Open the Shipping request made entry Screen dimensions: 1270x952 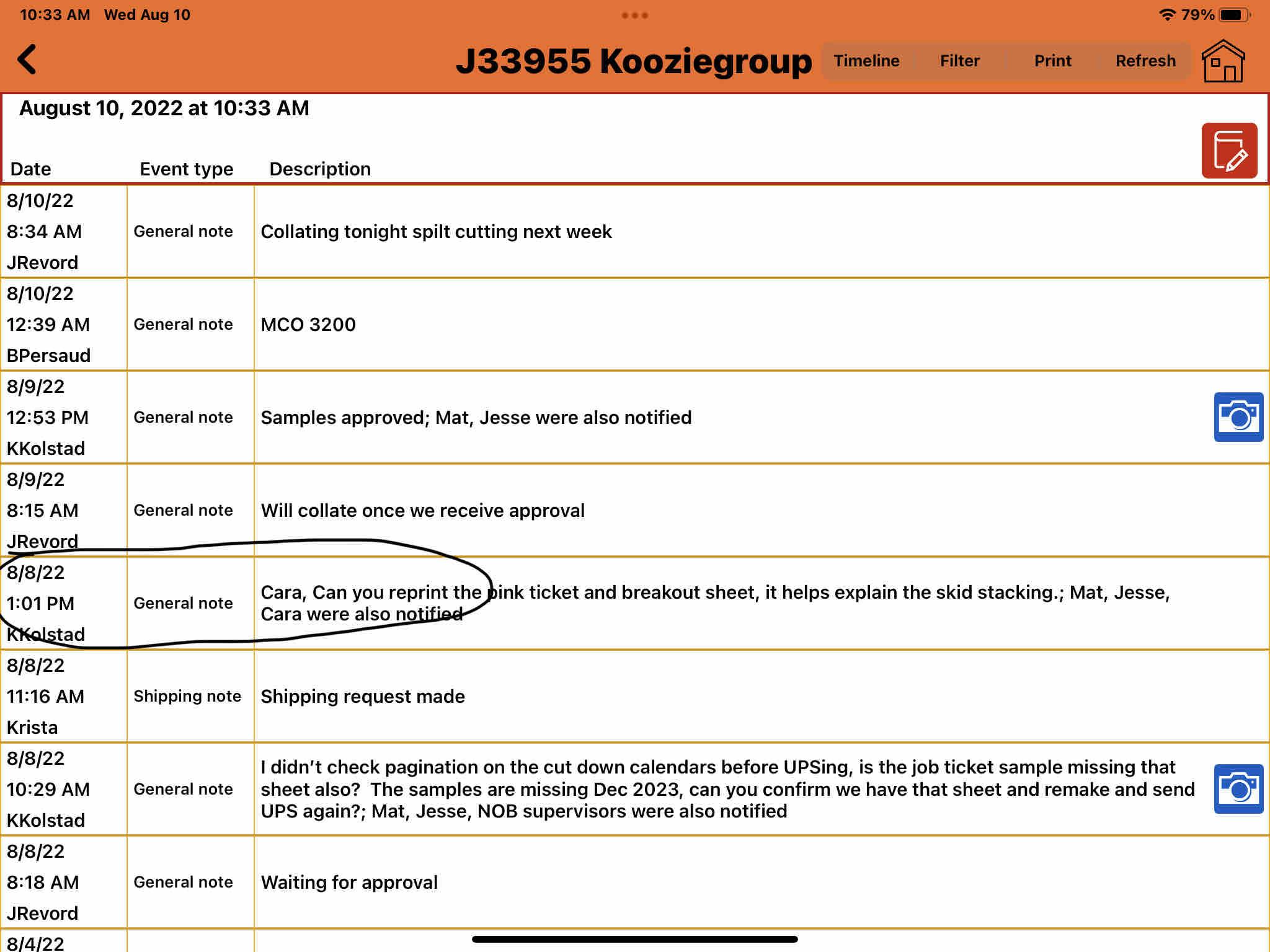tap(363, 697)
